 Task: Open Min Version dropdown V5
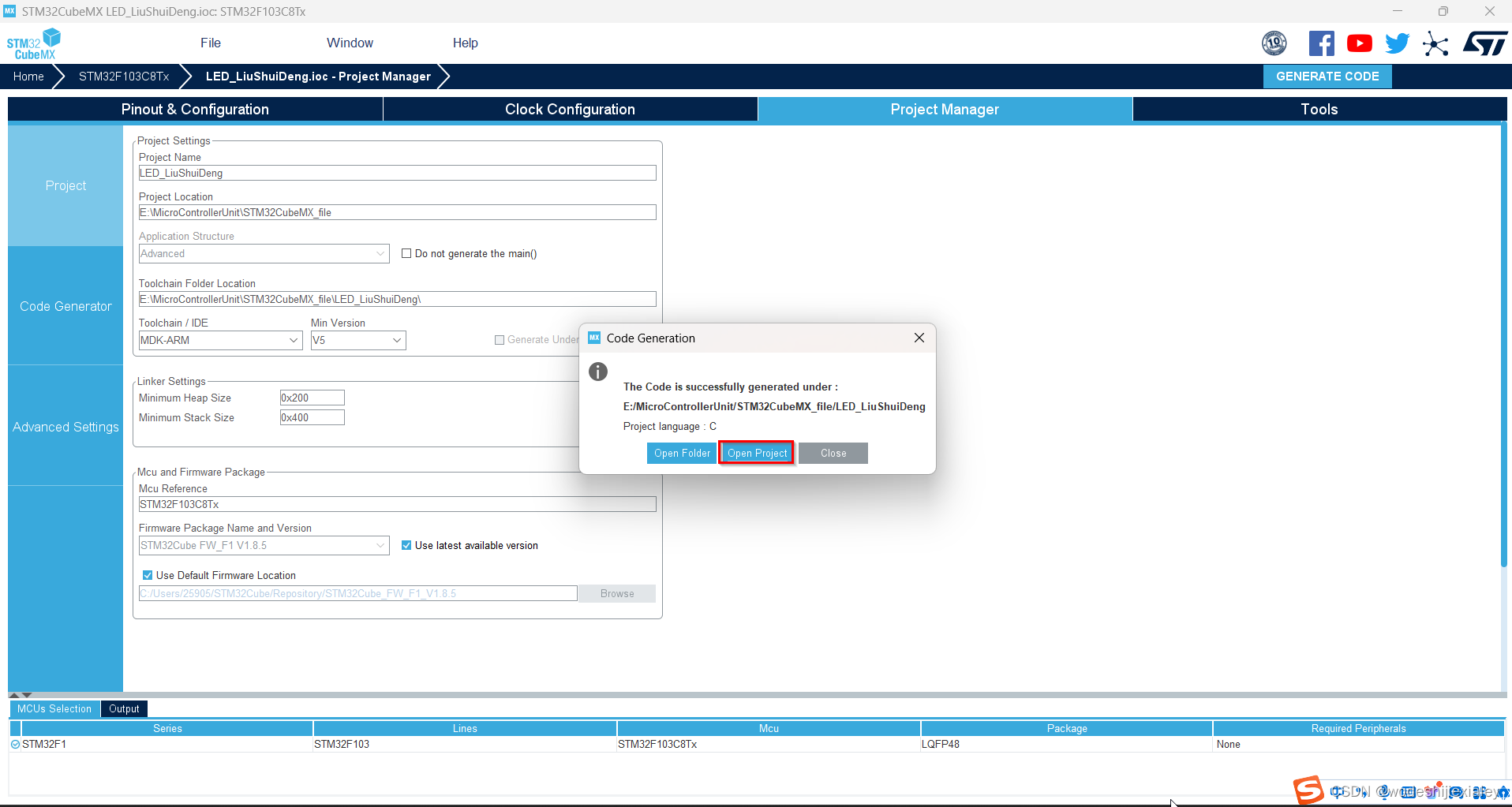pos(357,340)
